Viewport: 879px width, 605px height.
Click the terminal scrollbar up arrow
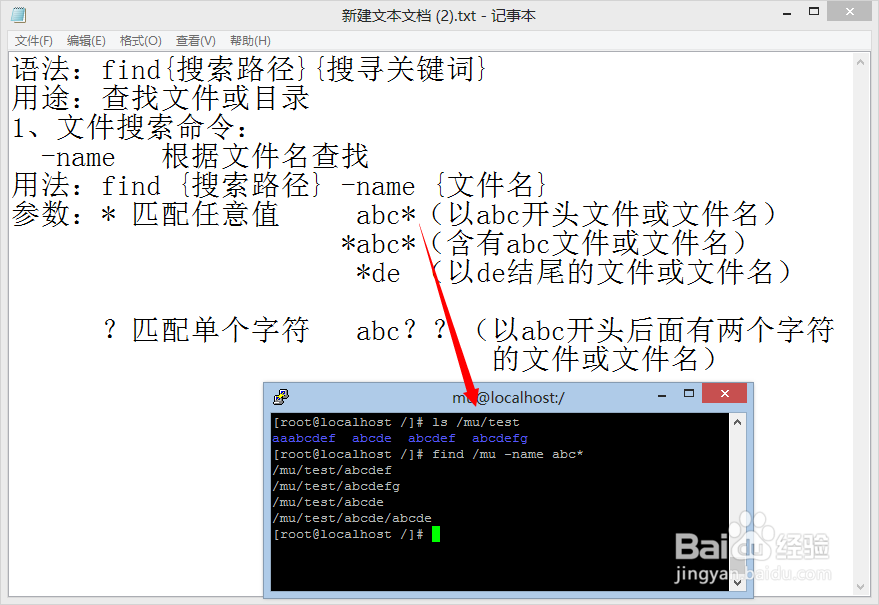pyautogui.click(x=737, y=422)
